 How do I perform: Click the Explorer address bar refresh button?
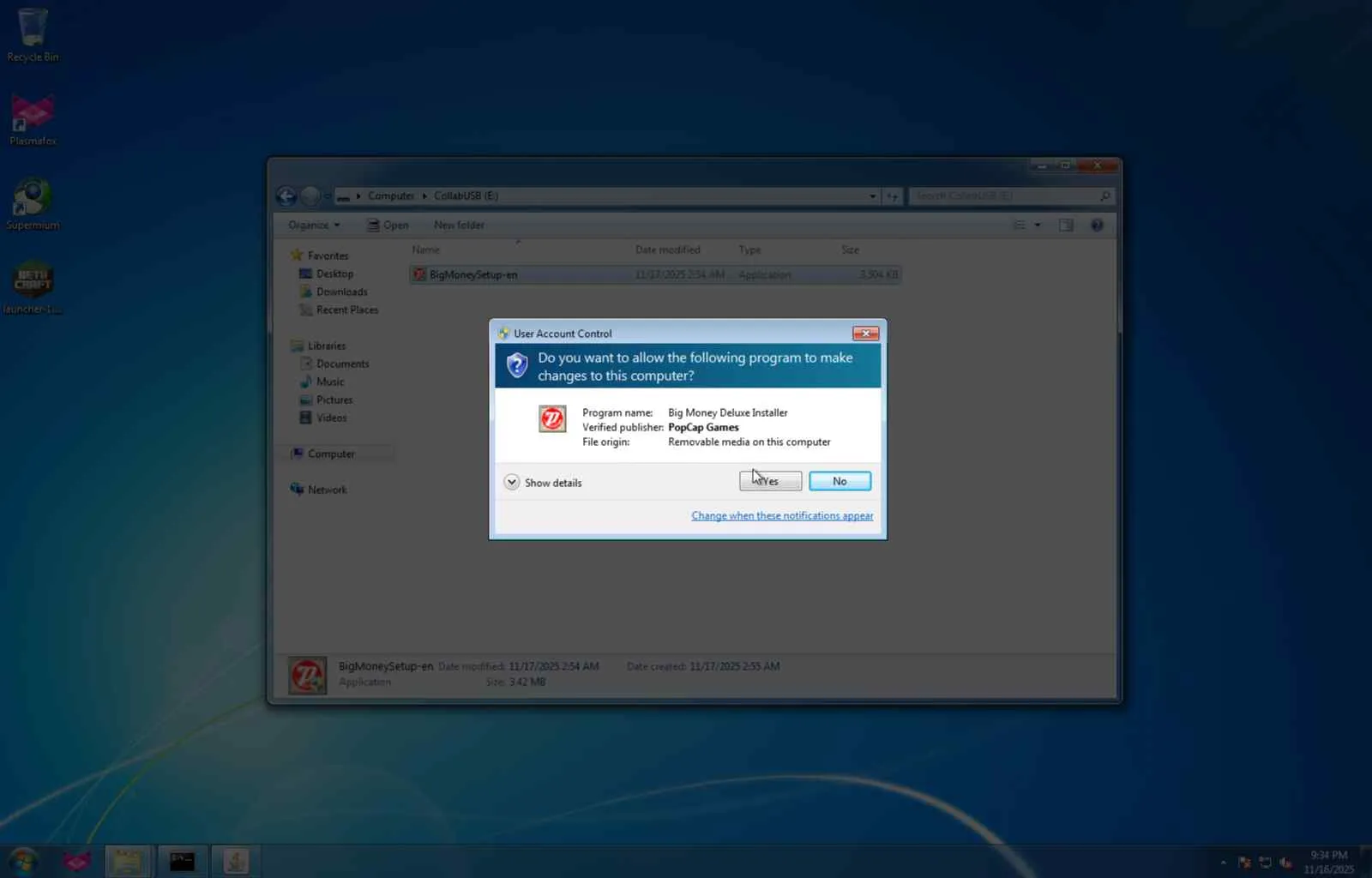coord(892,196)
